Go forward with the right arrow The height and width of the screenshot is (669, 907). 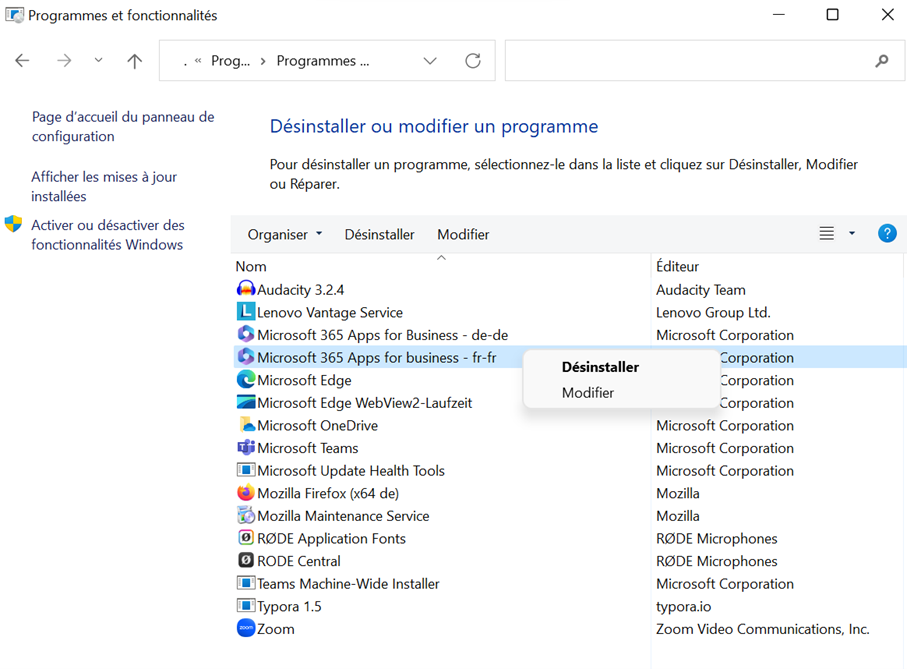coord(64,60)
